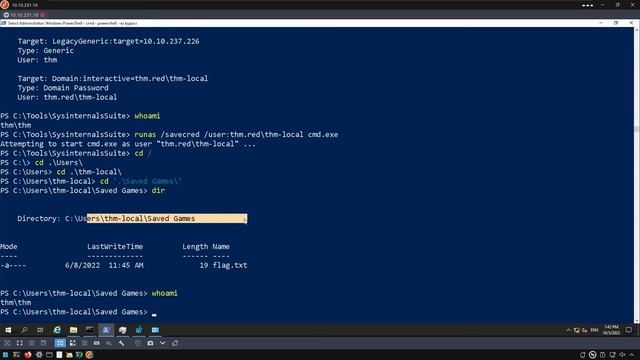640x360 pixels.
Task: Click the ENG language indicator
Action: [x=595, y=330]
